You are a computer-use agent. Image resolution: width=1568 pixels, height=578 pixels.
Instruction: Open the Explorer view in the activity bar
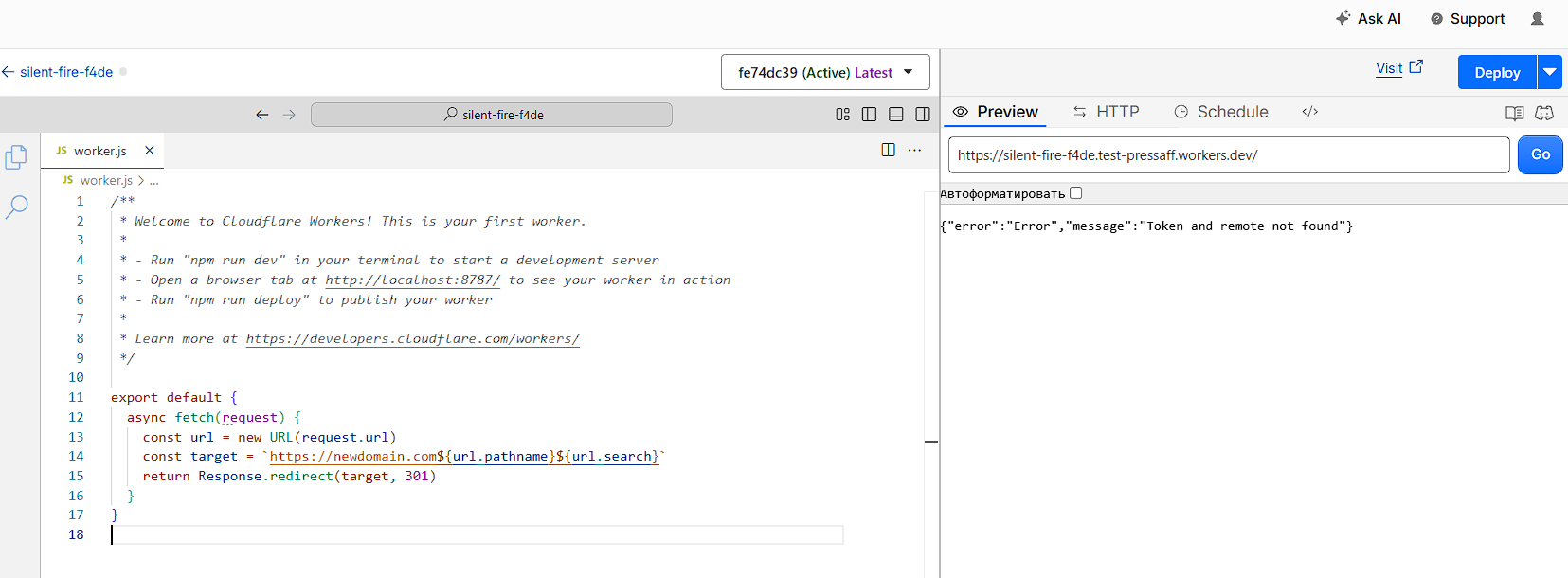pyautogui.click(x=16, y=157)
